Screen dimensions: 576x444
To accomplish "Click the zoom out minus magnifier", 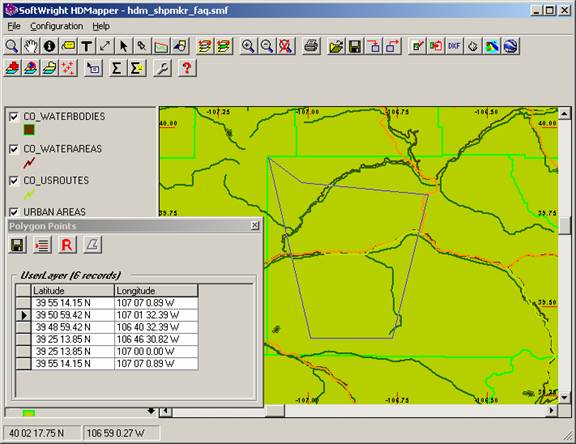I will (267, 46).
